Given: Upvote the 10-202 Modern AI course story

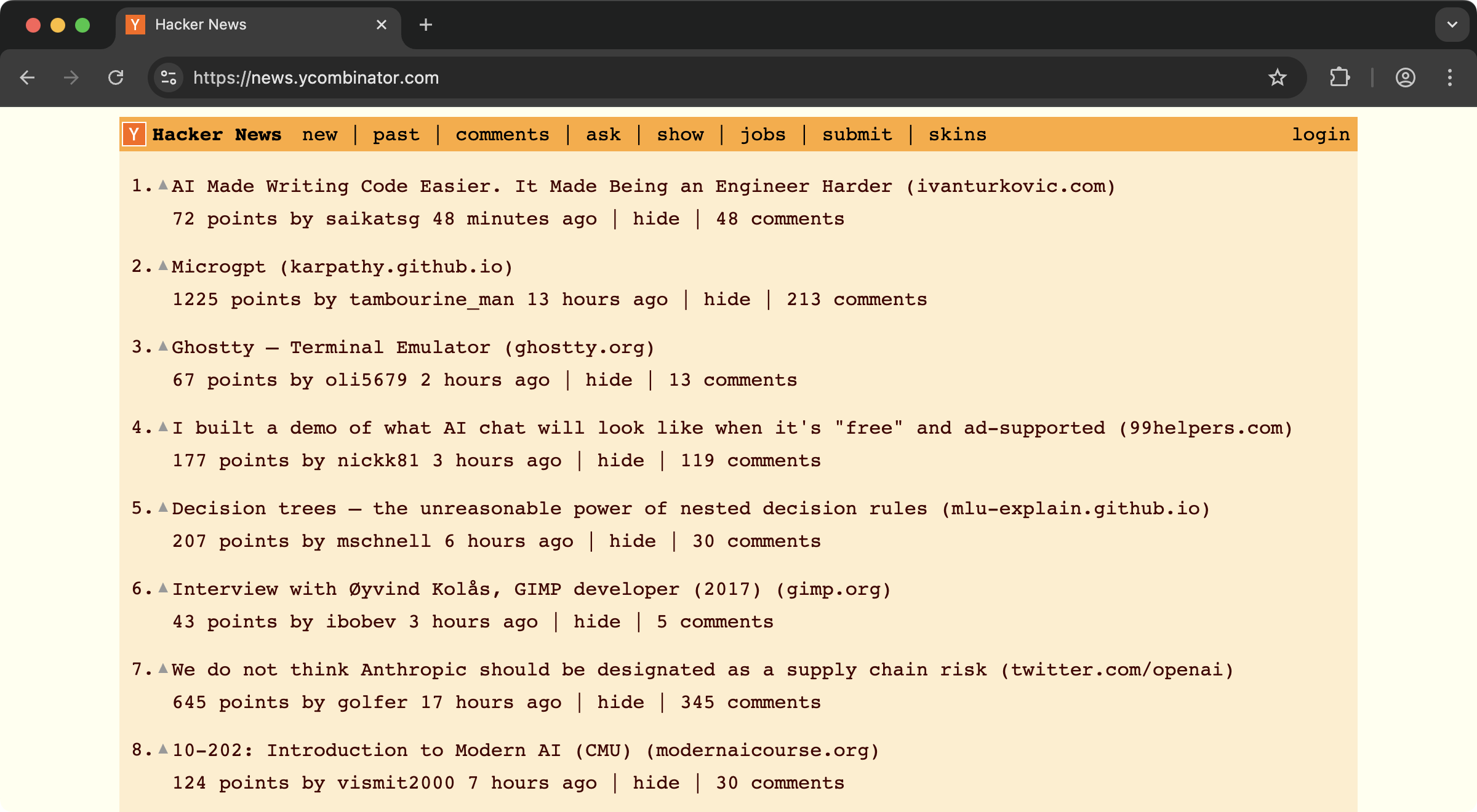Looking at the screenshot, I should 163,749.
